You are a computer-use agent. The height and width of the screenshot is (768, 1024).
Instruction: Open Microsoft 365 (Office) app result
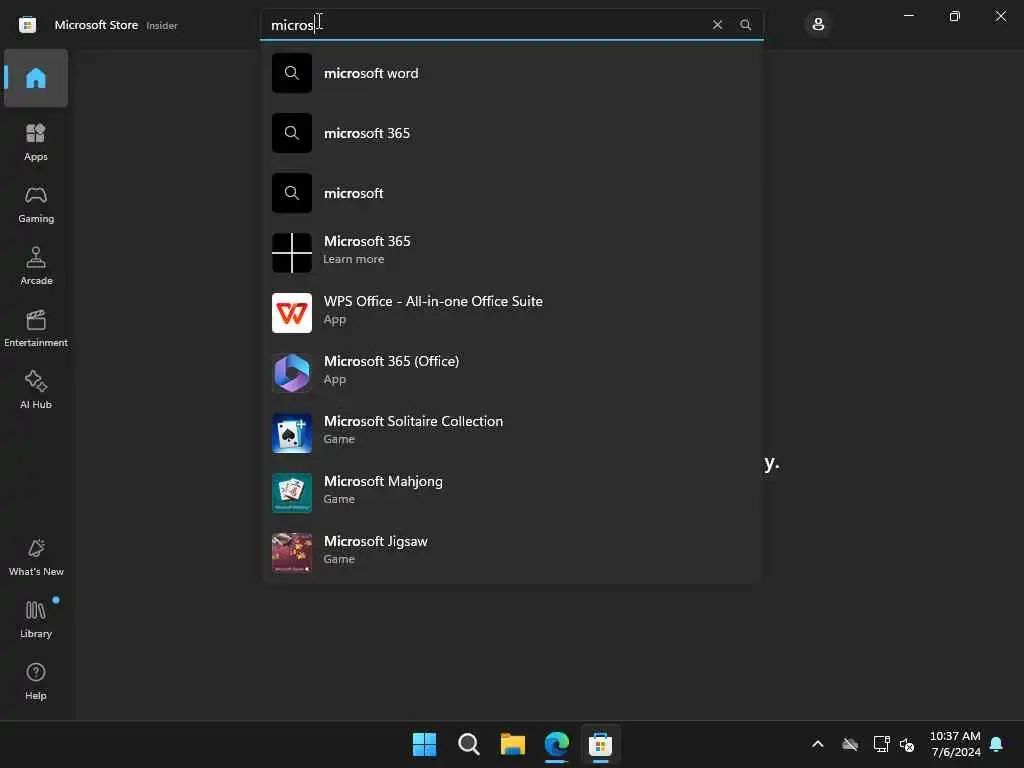512,373
